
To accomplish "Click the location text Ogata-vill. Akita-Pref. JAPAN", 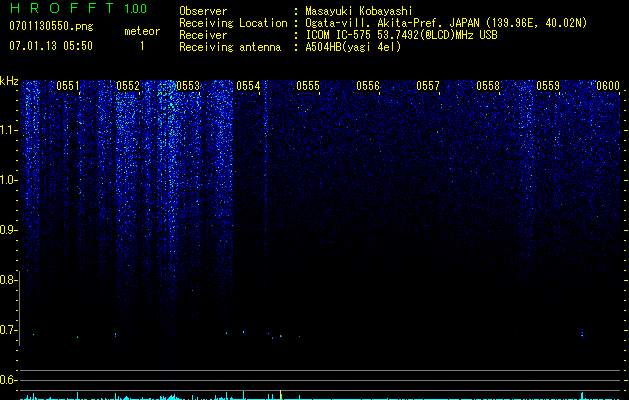I will coord(392,23).
